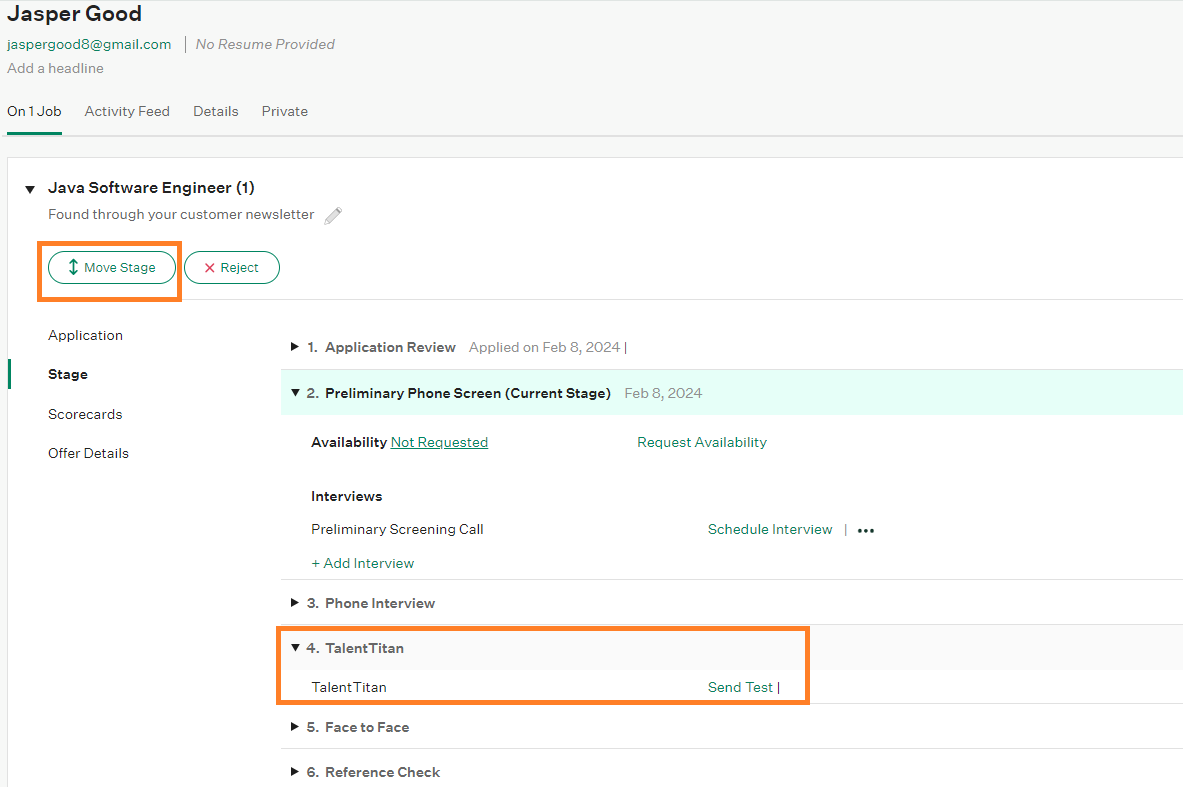Click Request Availability
This screenshot has width=1183, height=787.
point(702,442)
